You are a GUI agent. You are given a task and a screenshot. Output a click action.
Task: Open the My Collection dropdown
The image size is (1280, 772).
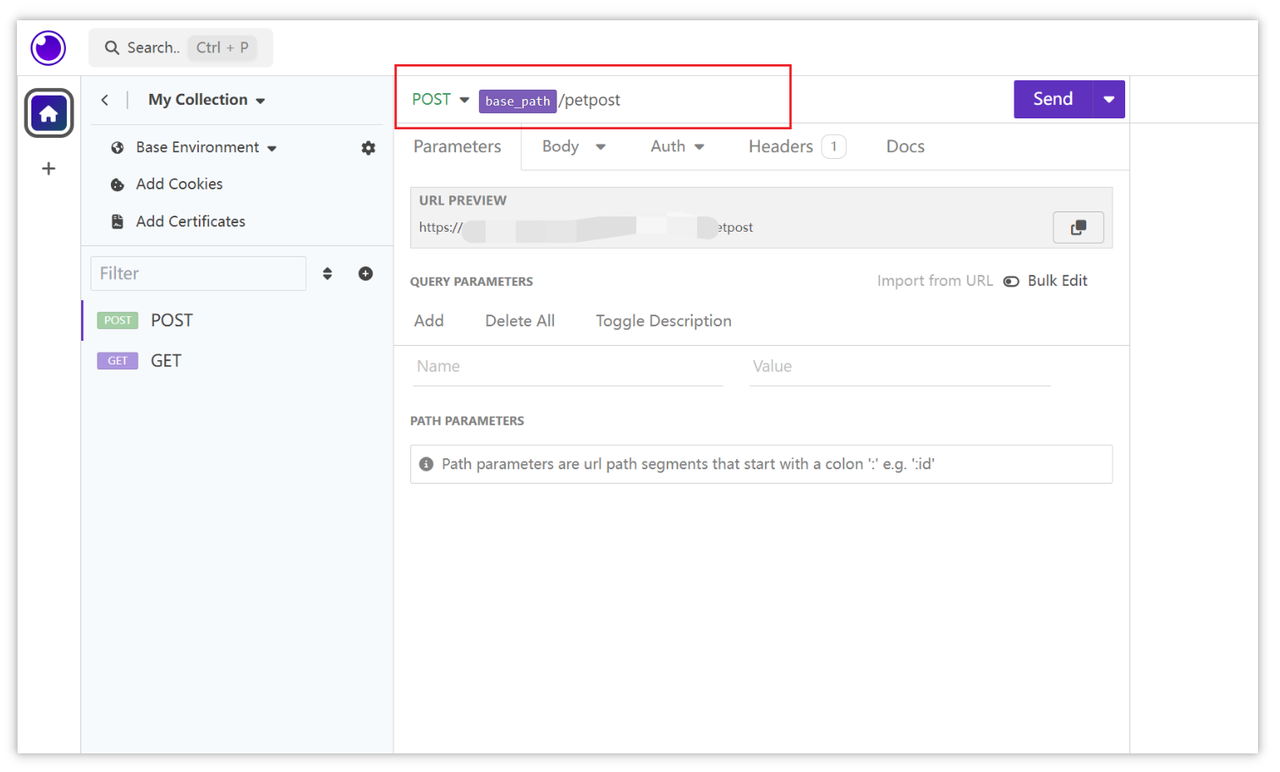207,100
